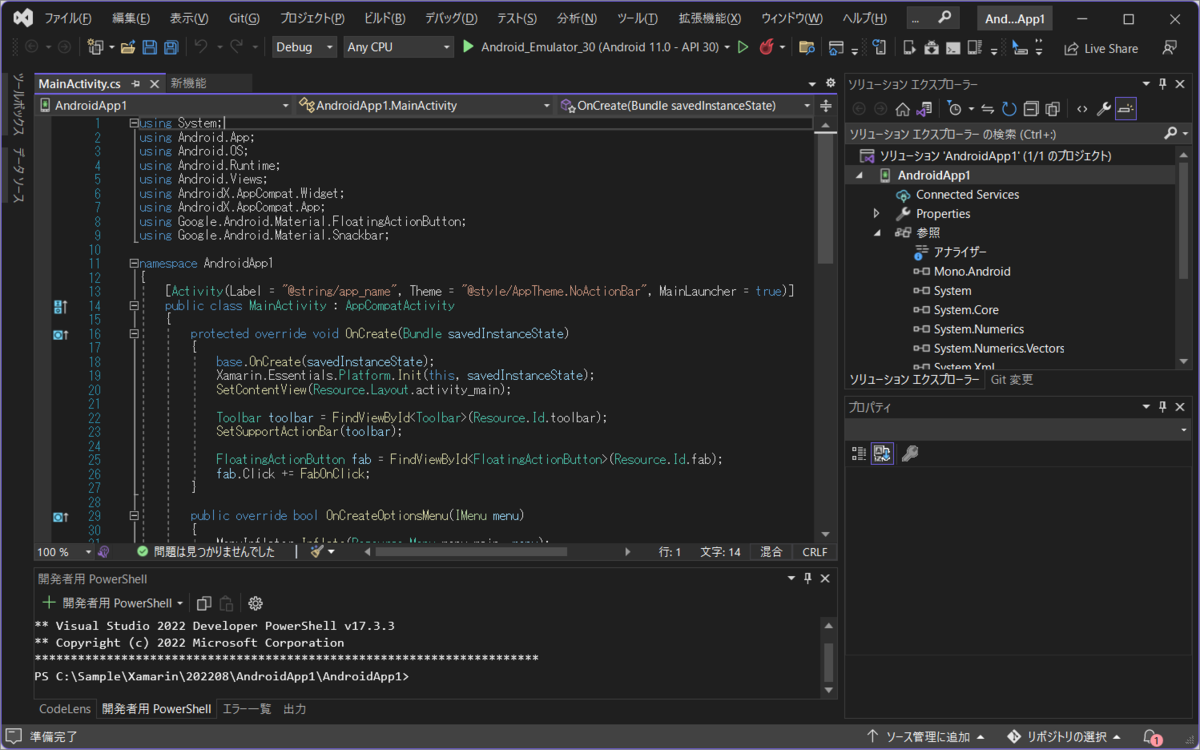Click the search magnifier in title bar
1200x750 pixels.
(x=945, y=18)
